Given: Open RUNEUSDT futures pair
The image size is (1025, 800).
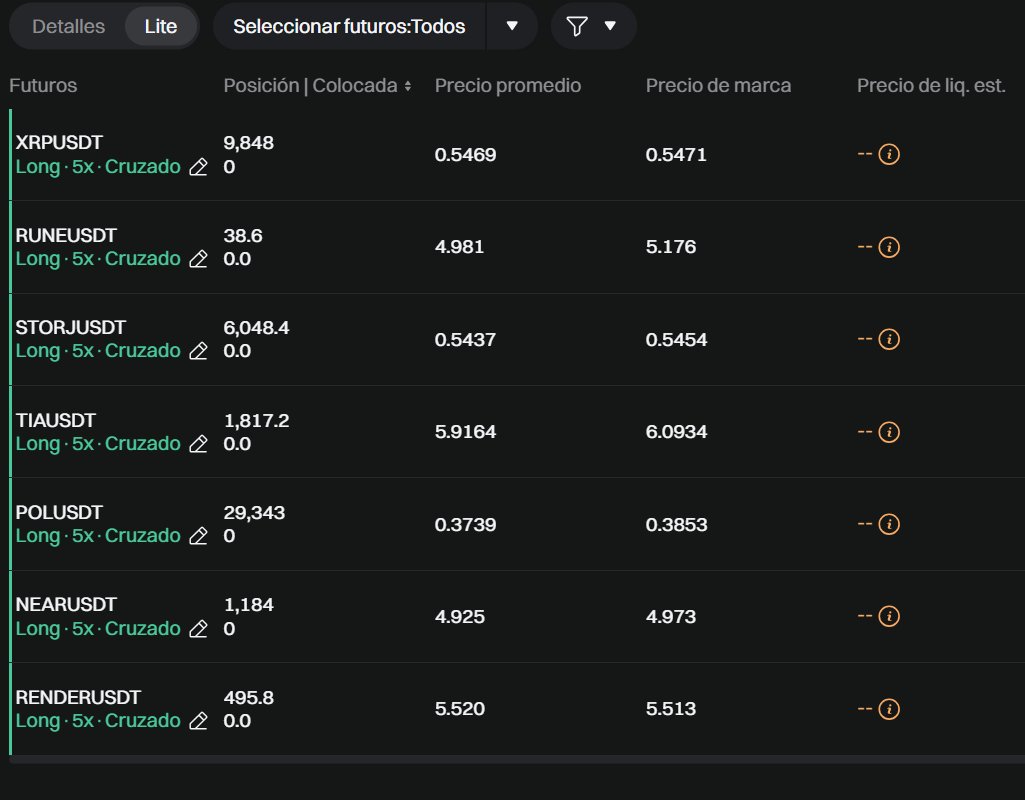Looking at the screenshot, I should click(66, 235).
